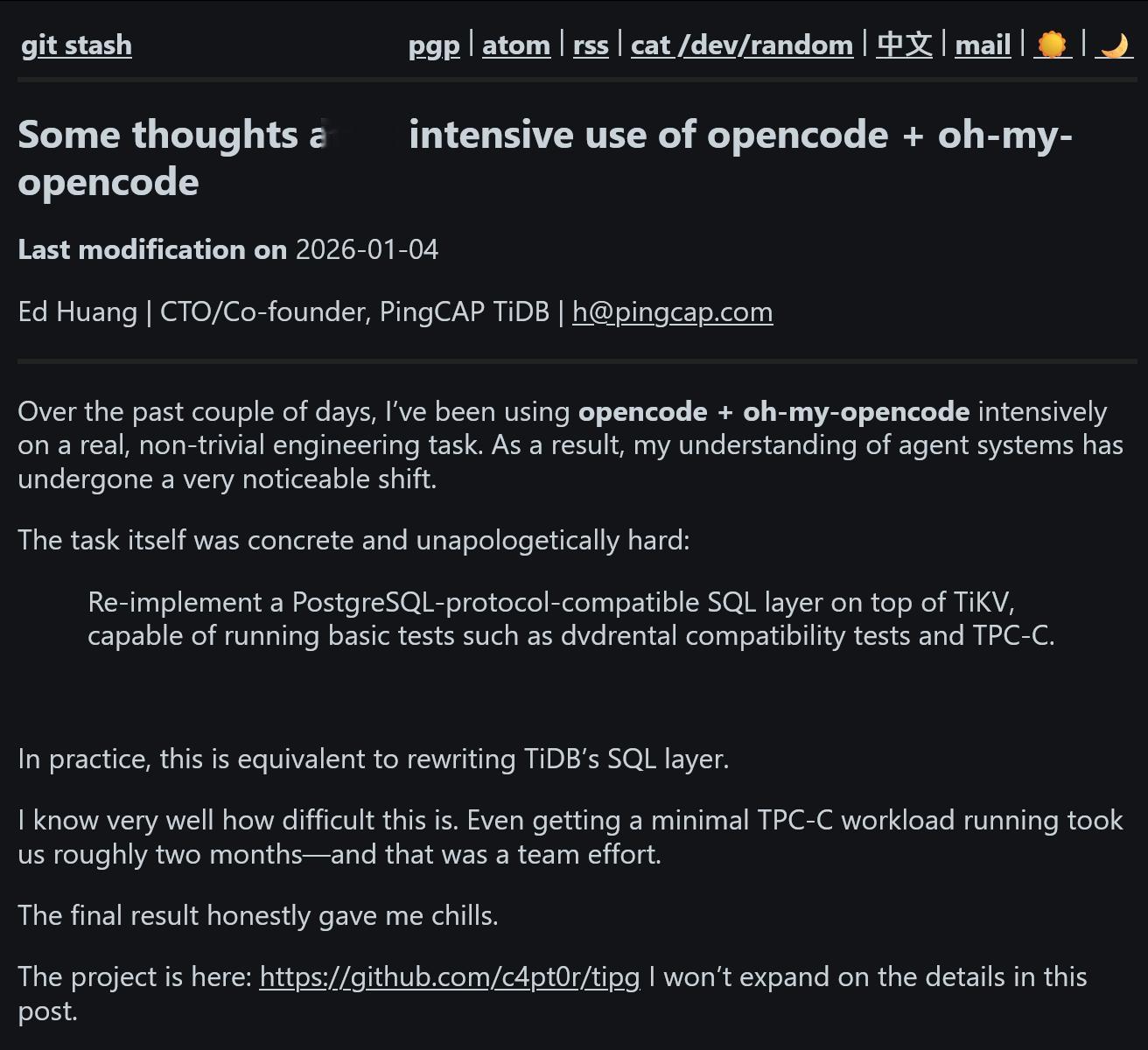Go to the "cat /dev/random" page
This screenshot has width=1148, height=1050.
coord(741,45)
